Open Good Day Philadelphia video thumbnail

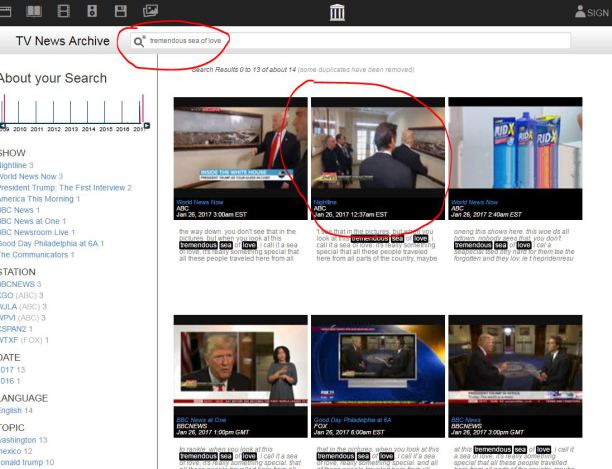tap(378, 365)
